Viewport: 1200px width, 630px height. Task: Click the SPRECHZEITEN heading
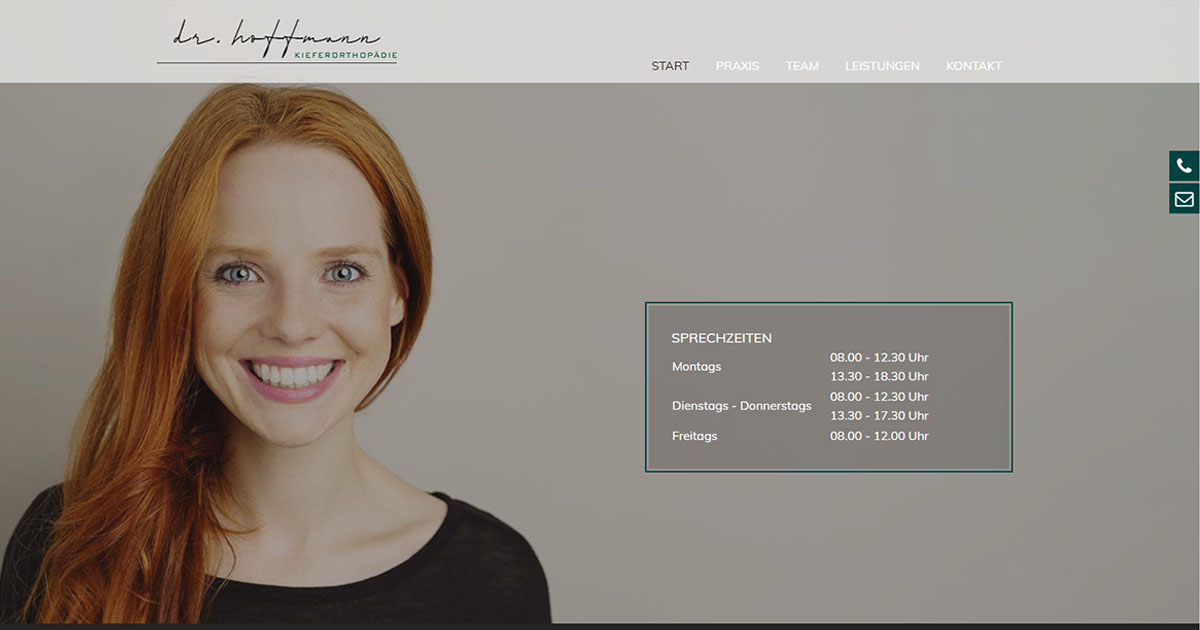[722, 338]
